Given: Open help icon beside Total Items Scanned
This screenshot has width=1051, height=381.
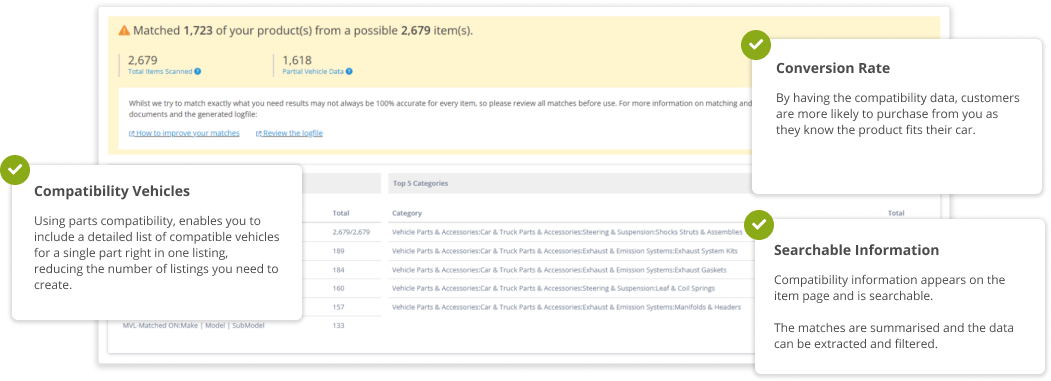Looking at the screenshot, I should point(198,71).
